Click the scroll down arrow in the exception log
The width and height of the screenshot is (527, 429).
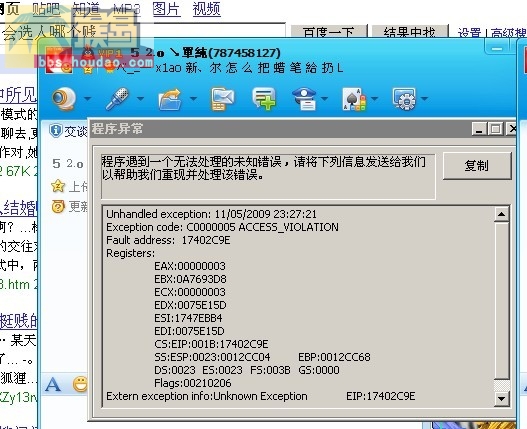tap(501, 399)
